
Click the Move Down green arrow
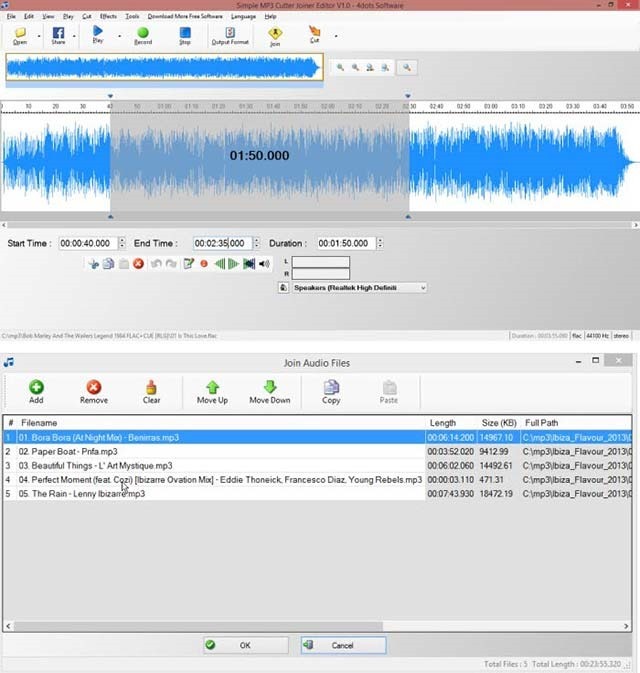point(270,387)
